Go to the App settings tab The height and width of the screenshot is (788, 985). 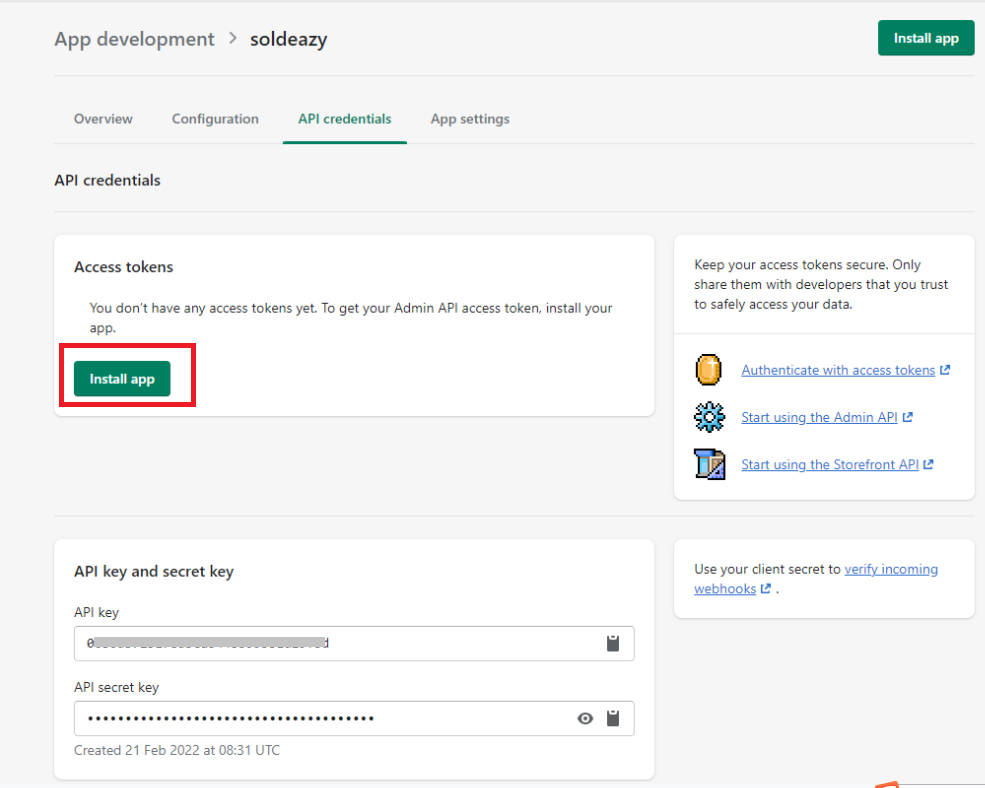tap(470, 119)
